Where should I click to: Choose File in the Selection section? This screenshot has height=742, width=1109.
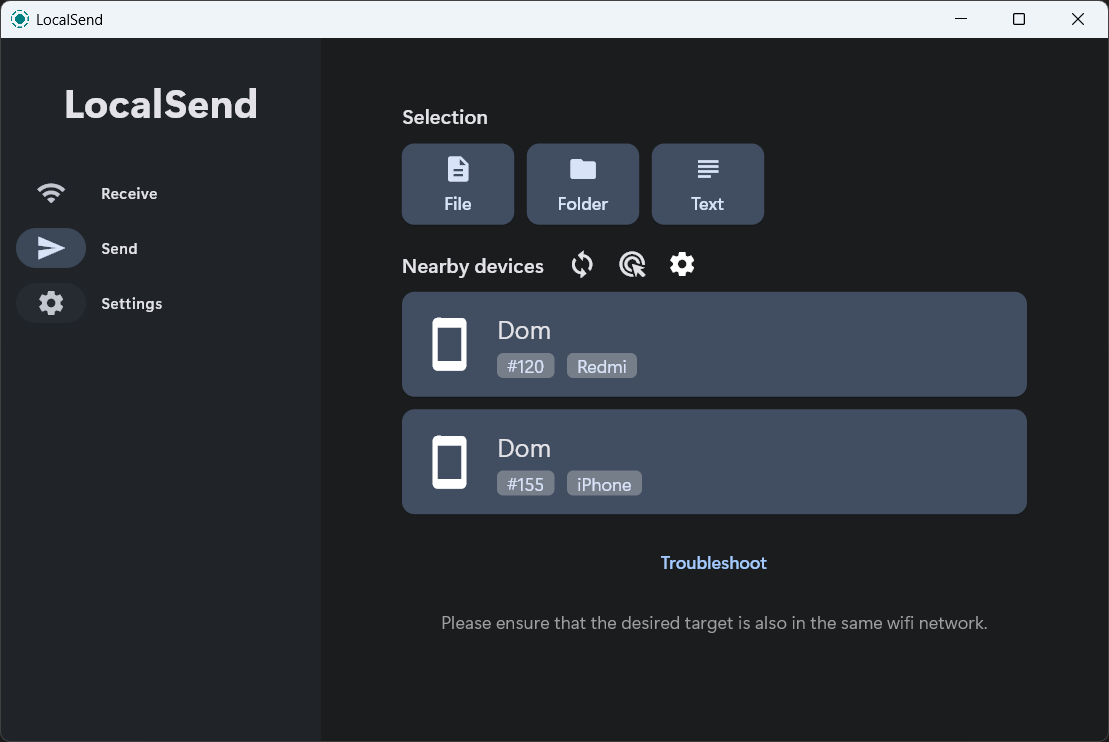(458, 184)
